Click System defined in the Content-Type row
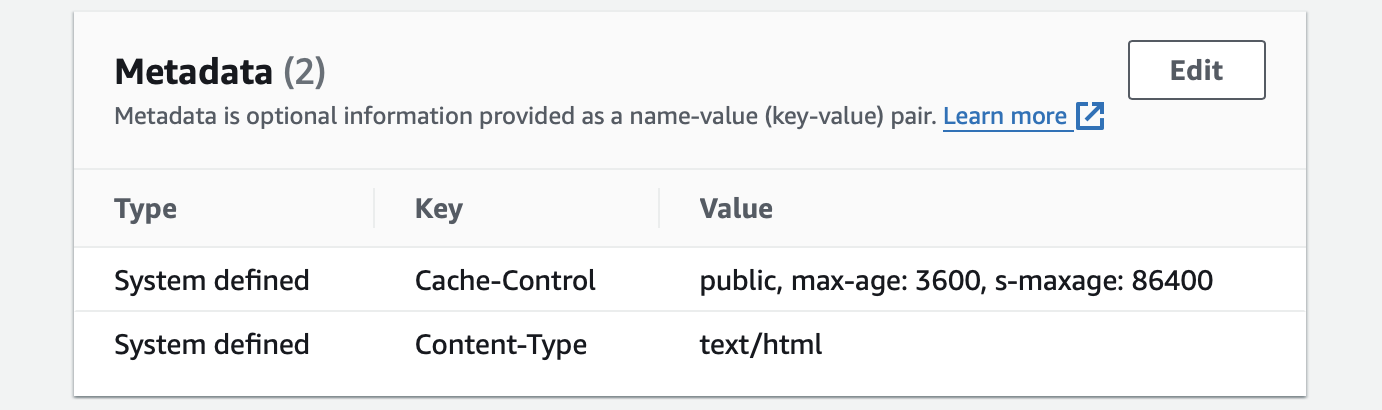 (x=212, y=345)
